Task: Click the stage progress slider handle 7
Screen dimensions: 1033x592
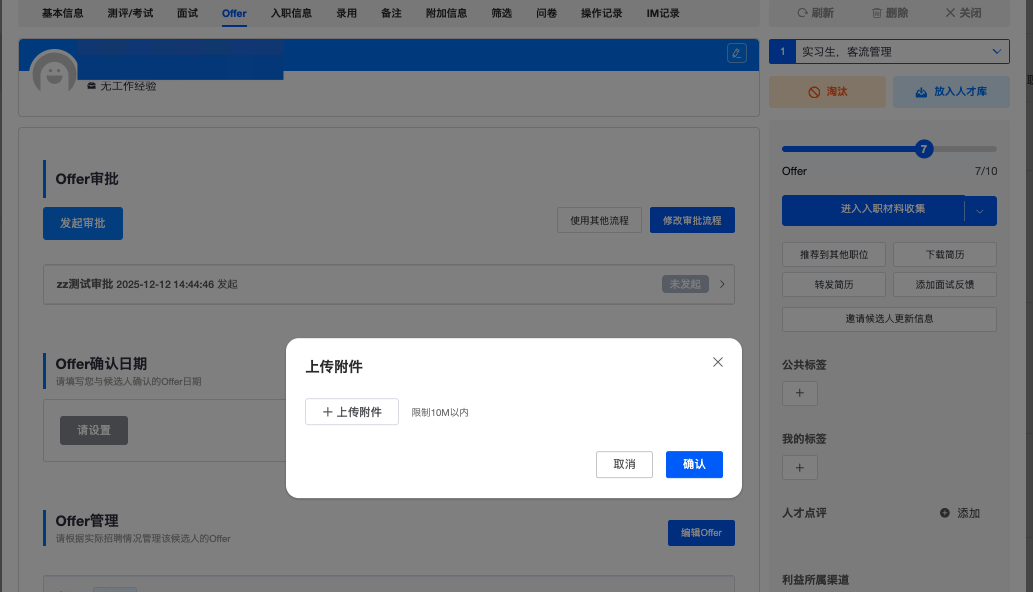Action: 924,149
